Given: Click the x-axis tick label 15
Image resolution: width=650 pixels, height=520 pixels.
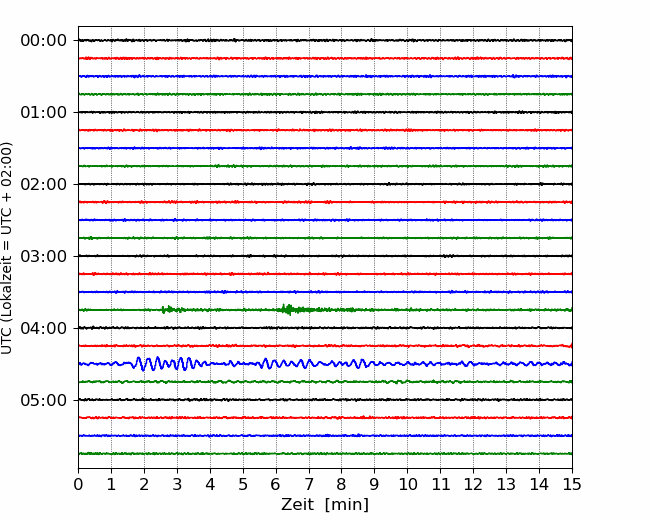Looking at the screenshot, I should (572, 484).
